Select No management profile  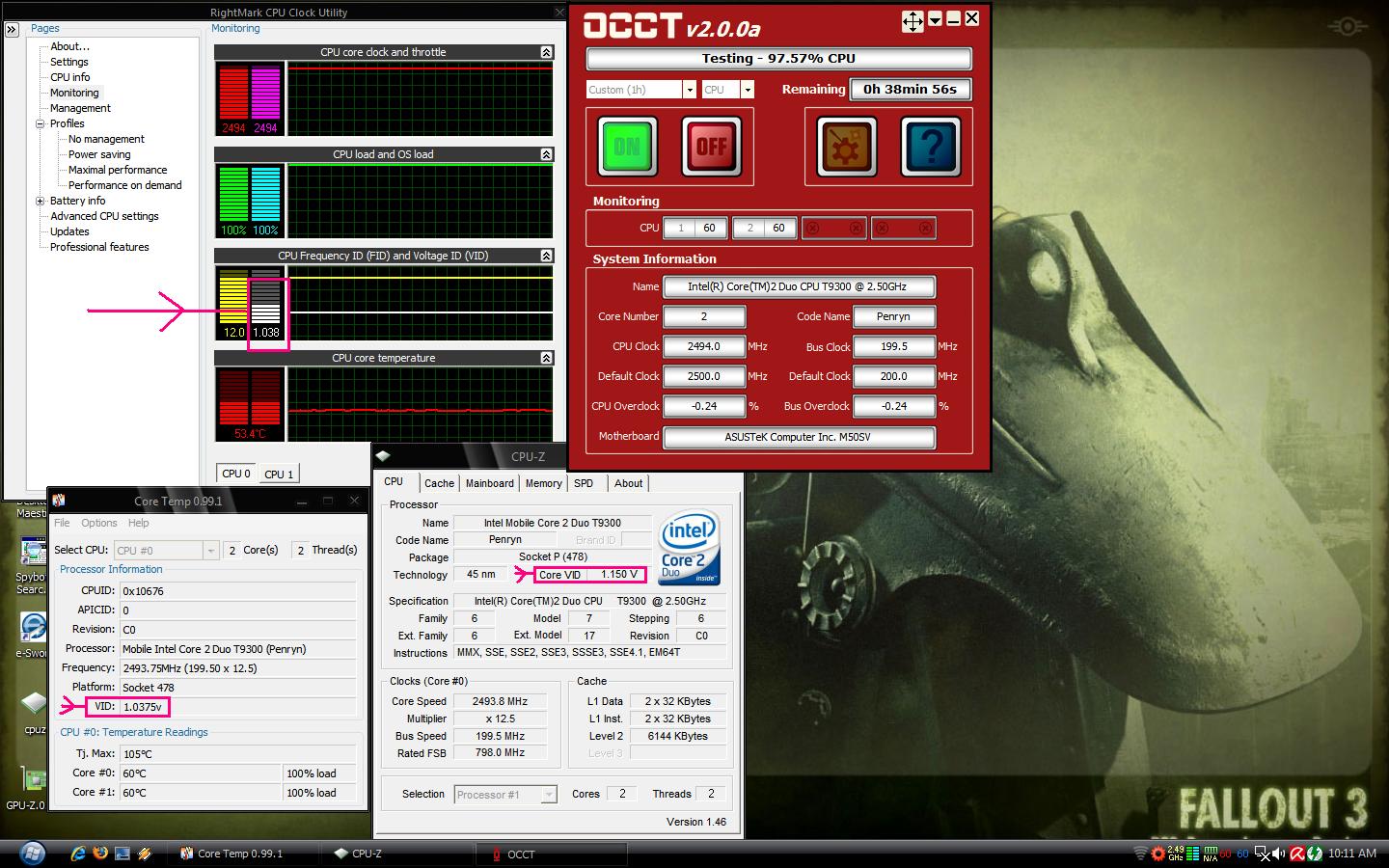(x=106, y=139)
